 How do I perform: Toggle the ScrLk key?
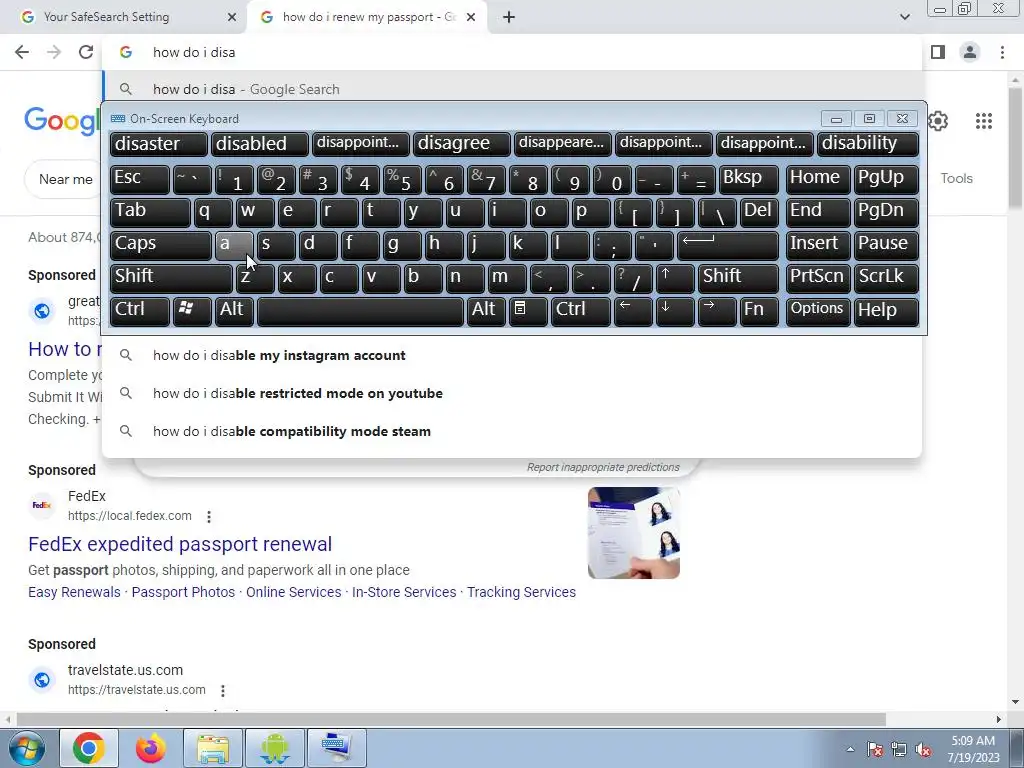[x=886, y=278]
